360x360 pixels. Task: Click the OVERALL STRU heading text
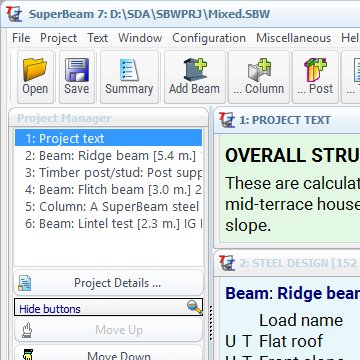pos(292,155)
